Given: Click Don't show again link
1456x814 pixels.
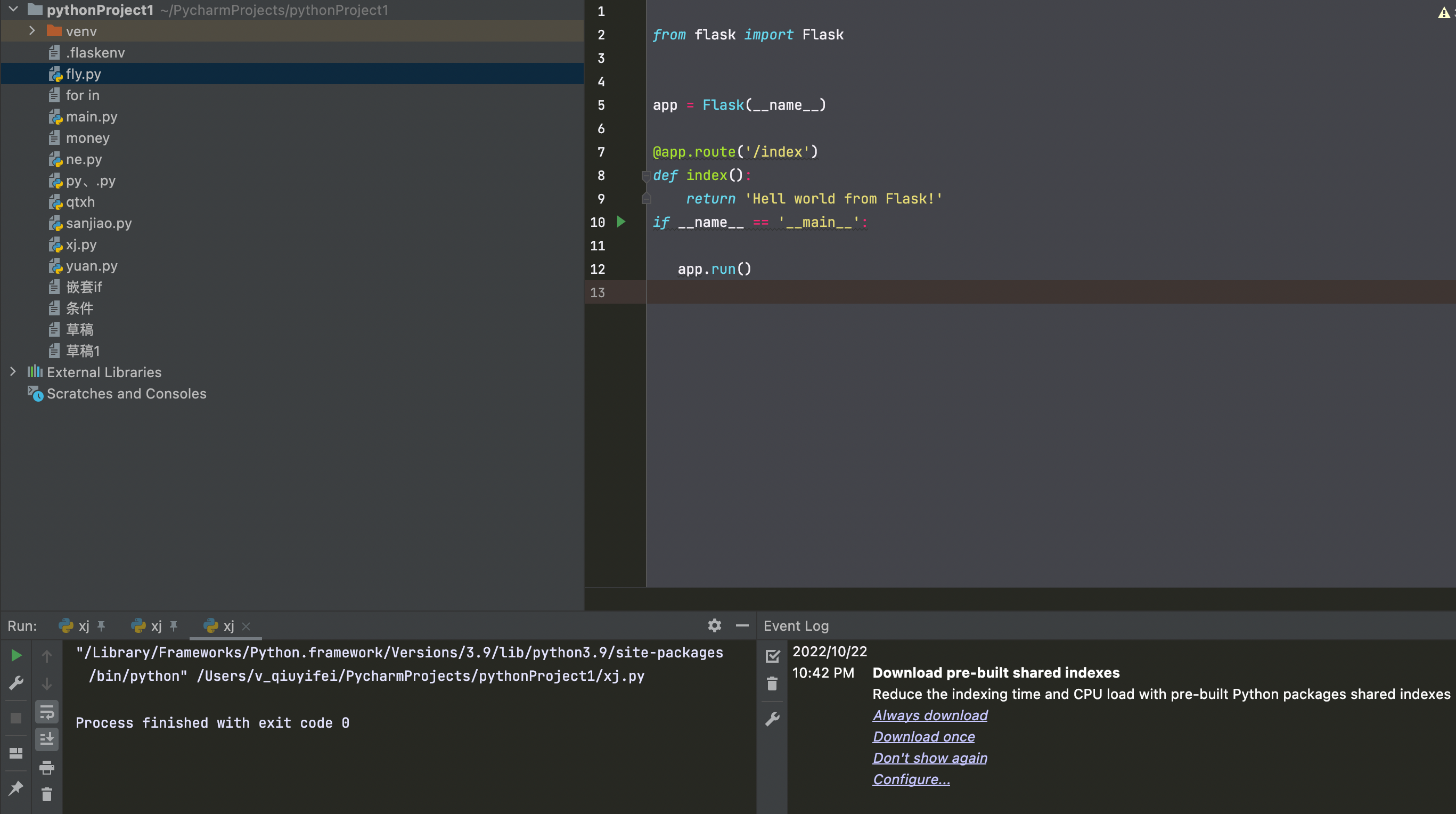Looking at the screenshot, I should [x=930, y=758].
